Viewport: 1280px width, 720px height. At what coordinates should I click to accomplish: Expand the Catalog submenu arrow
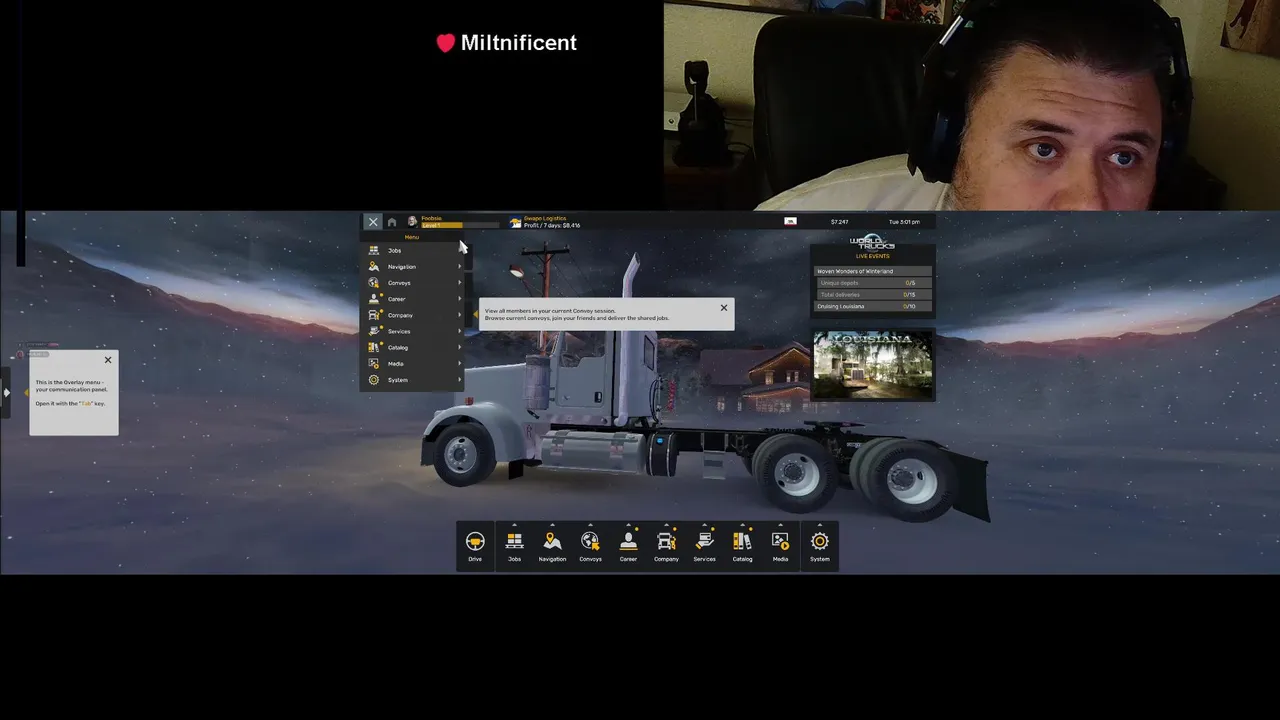coord(460,347)
